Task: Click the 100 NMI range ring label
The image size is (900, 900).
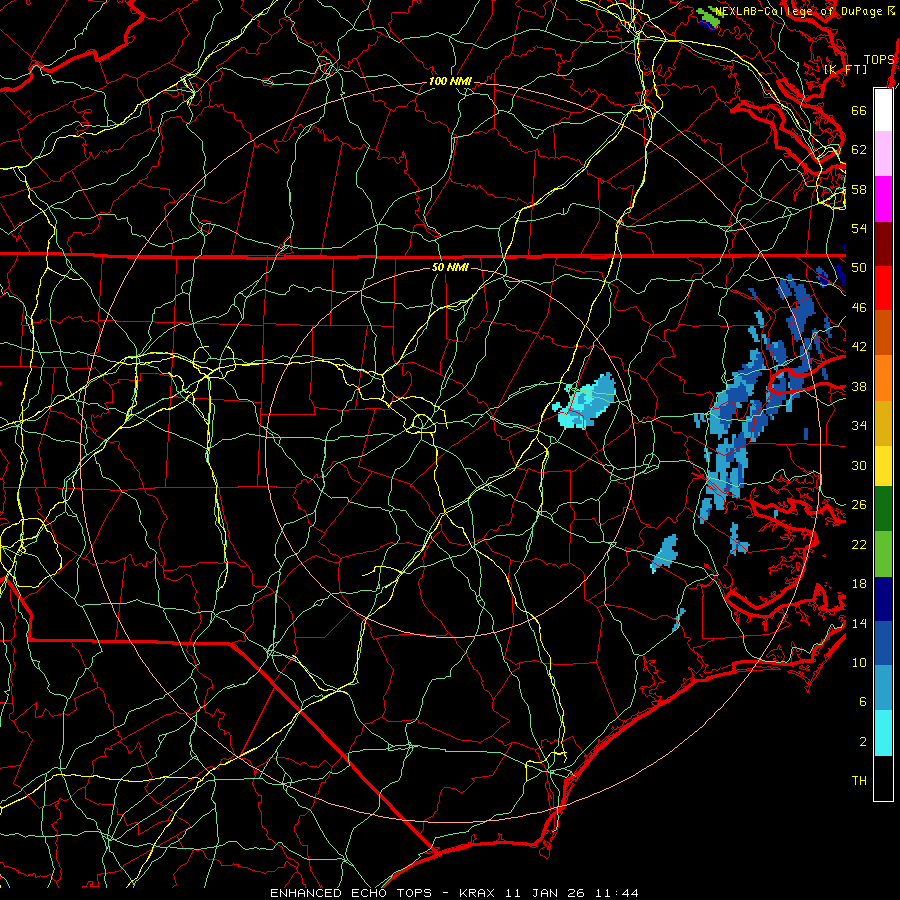Action: tap(450, 82)
